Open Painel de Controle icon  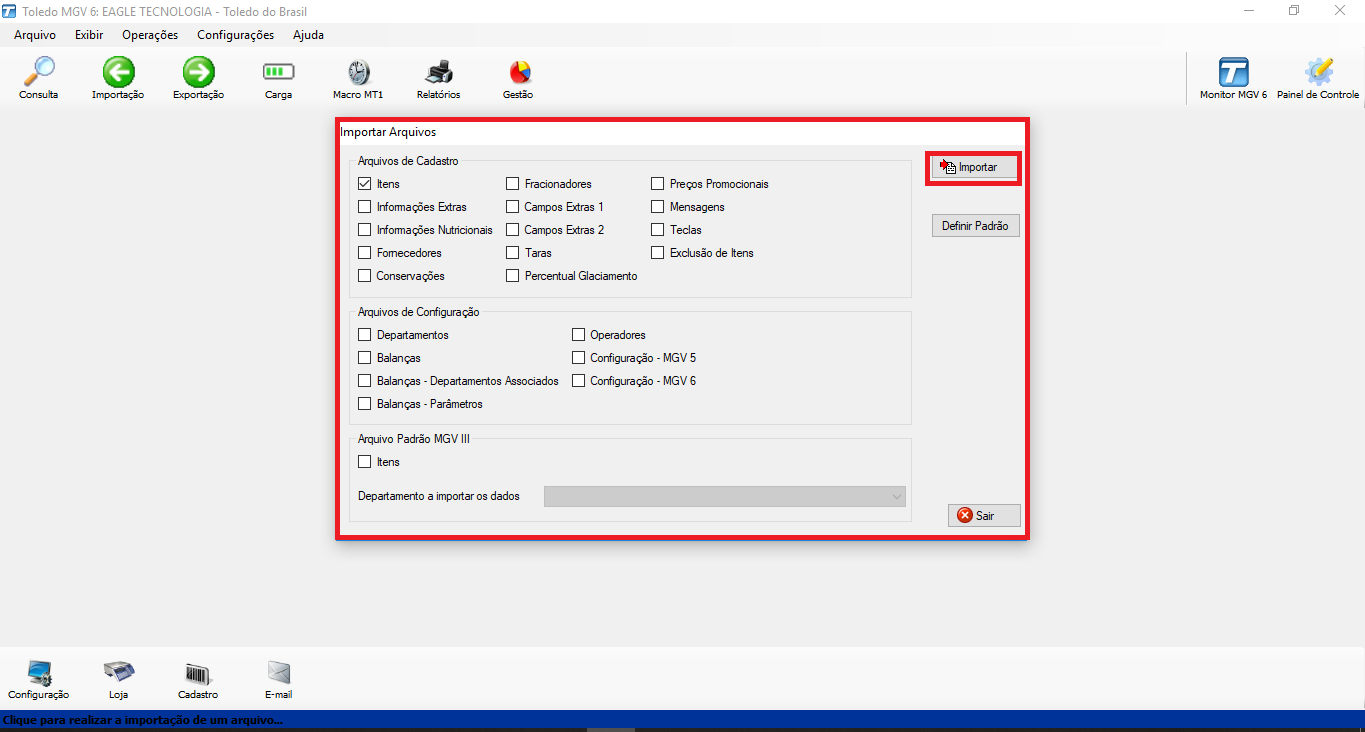coord(1318,72)
